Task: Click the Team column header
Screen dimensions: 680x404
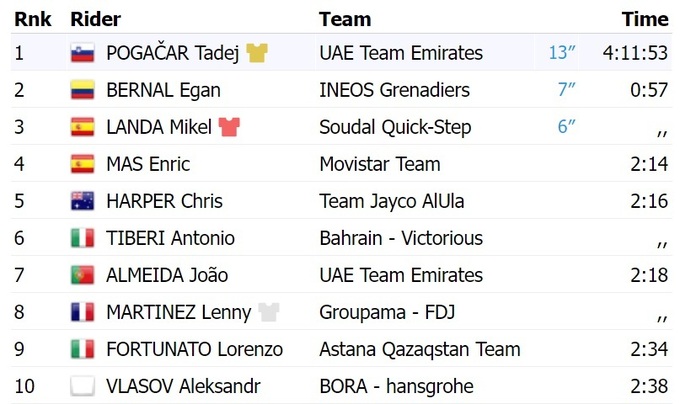Action: [344, 19]
